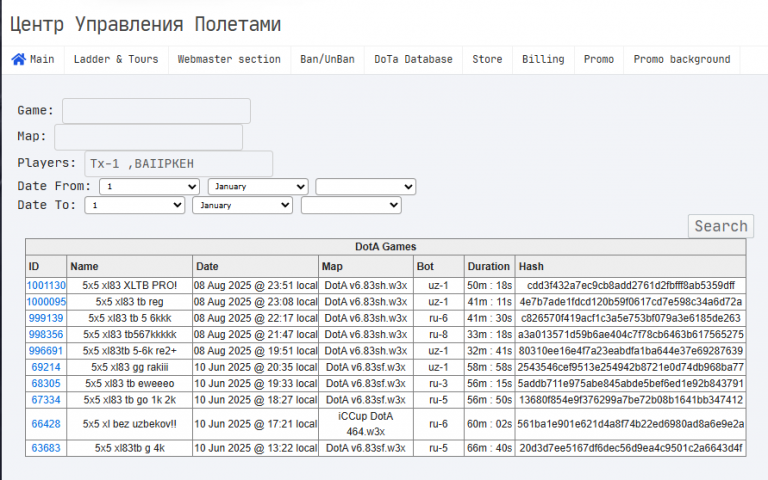The height and width of the screenshot is (480, 768).
Task: Click the Duration column header
Action: point(490,266)
